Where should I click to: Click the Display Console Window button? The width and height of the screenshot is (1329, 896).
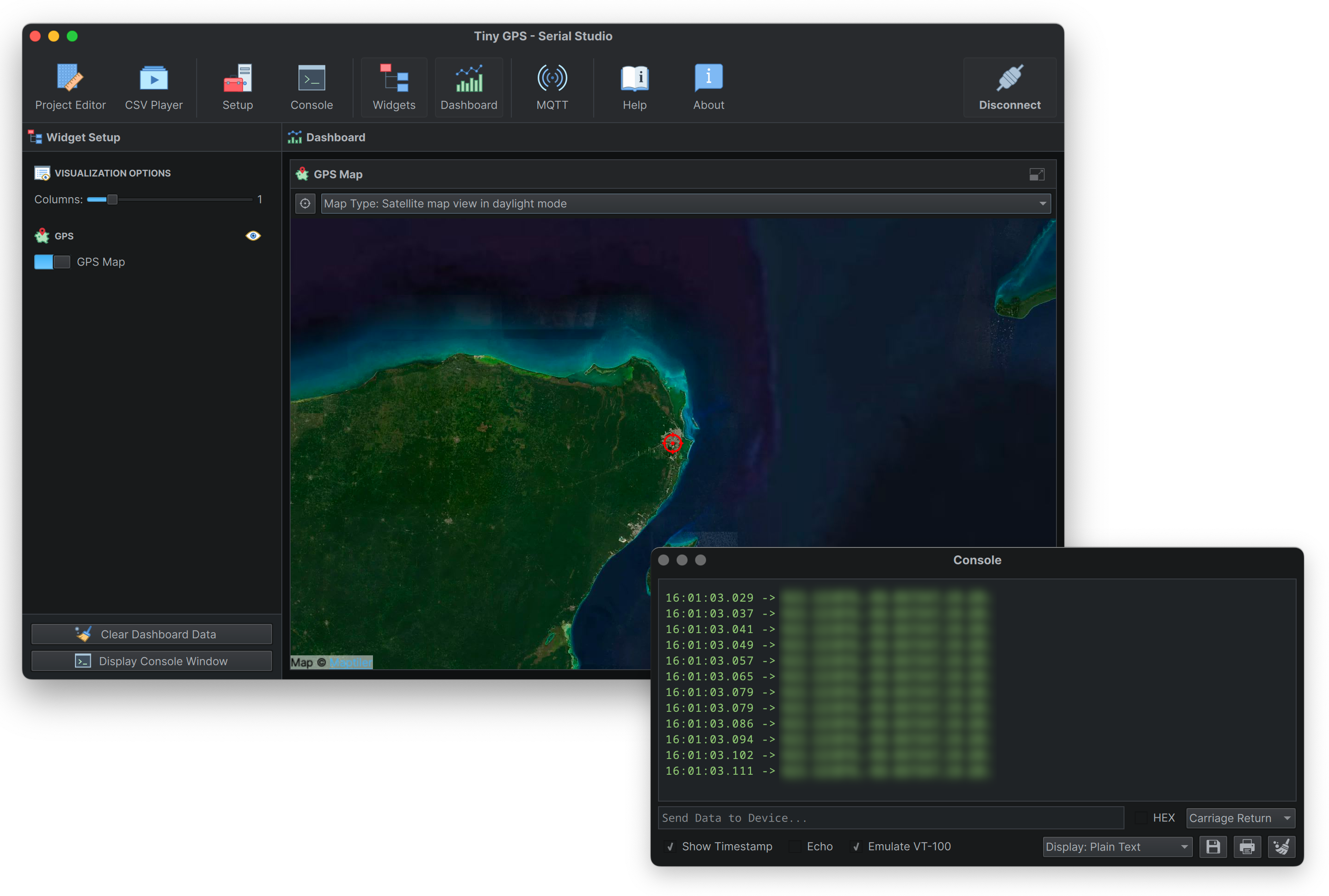(x=151, y=661)
